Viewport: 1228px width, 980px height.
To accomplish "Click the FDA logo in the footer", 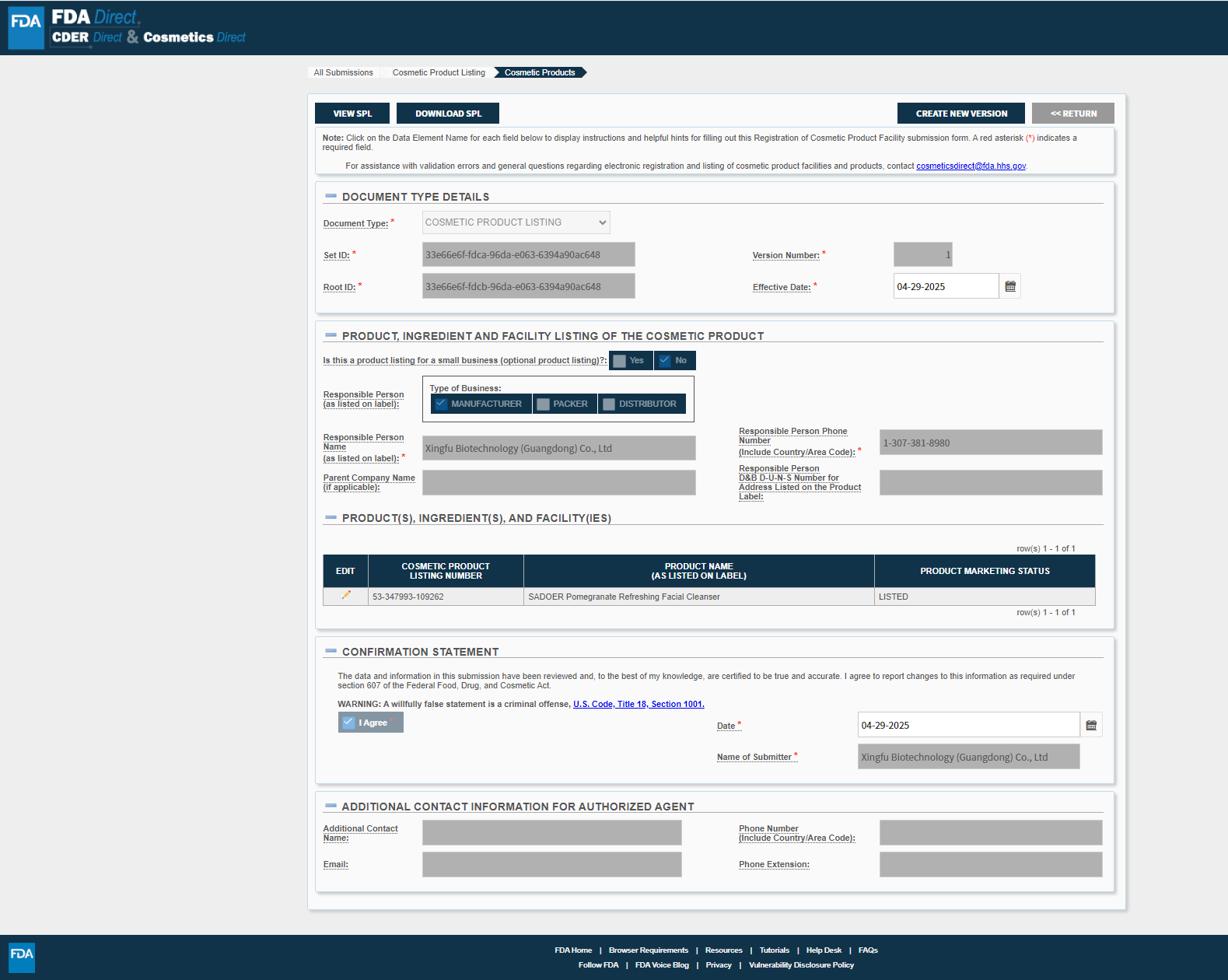I will tap(22, 957).
